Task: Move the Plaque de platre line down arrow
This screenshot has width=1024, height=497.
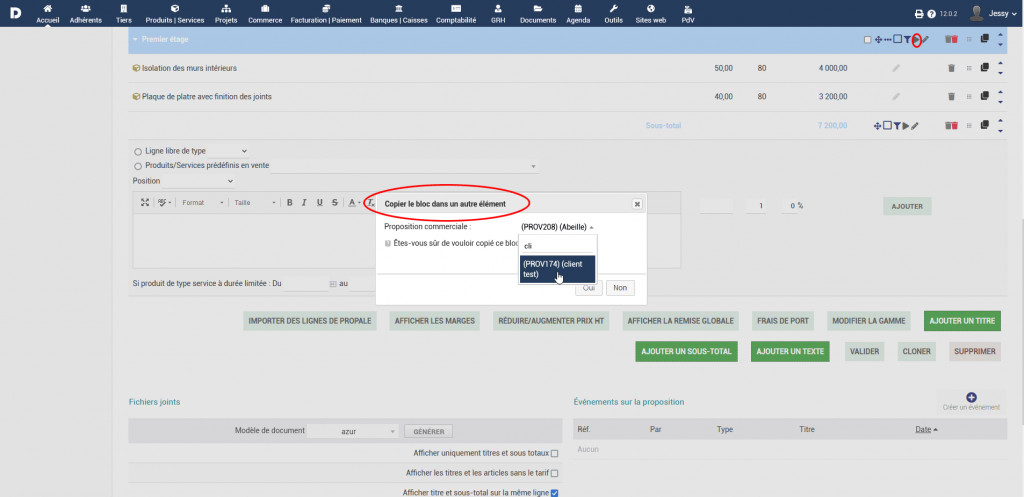Action: 1000,102
